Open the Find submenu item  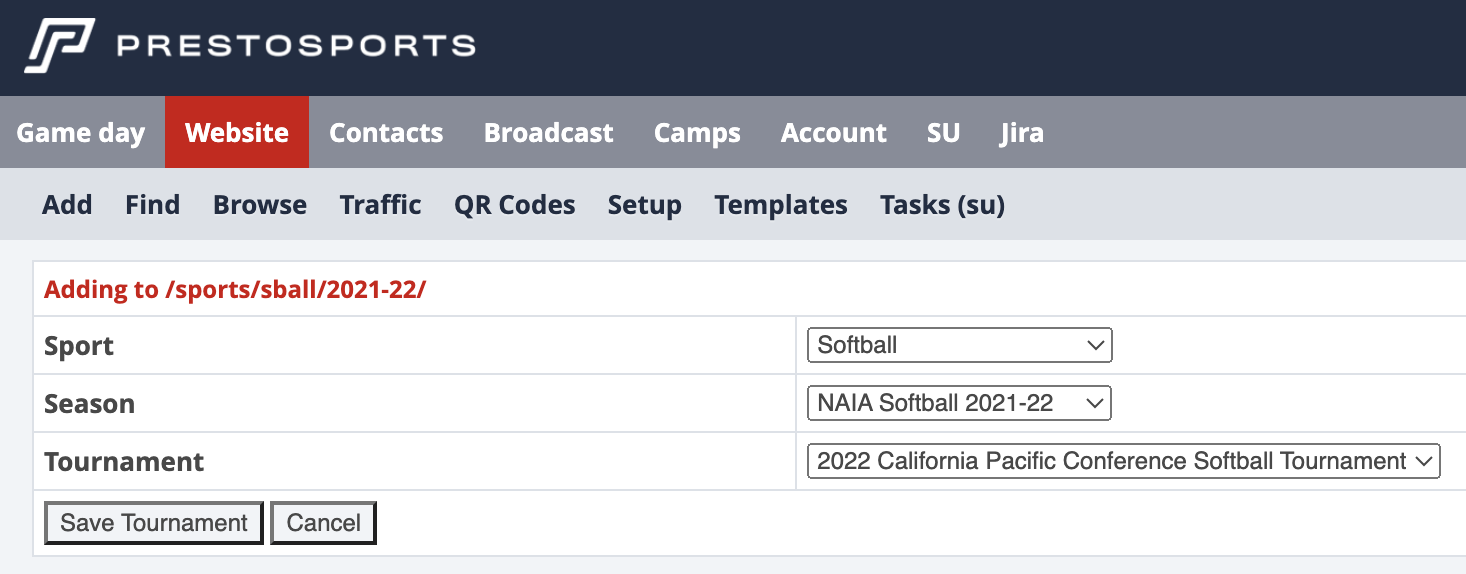[x=153, y=205]
